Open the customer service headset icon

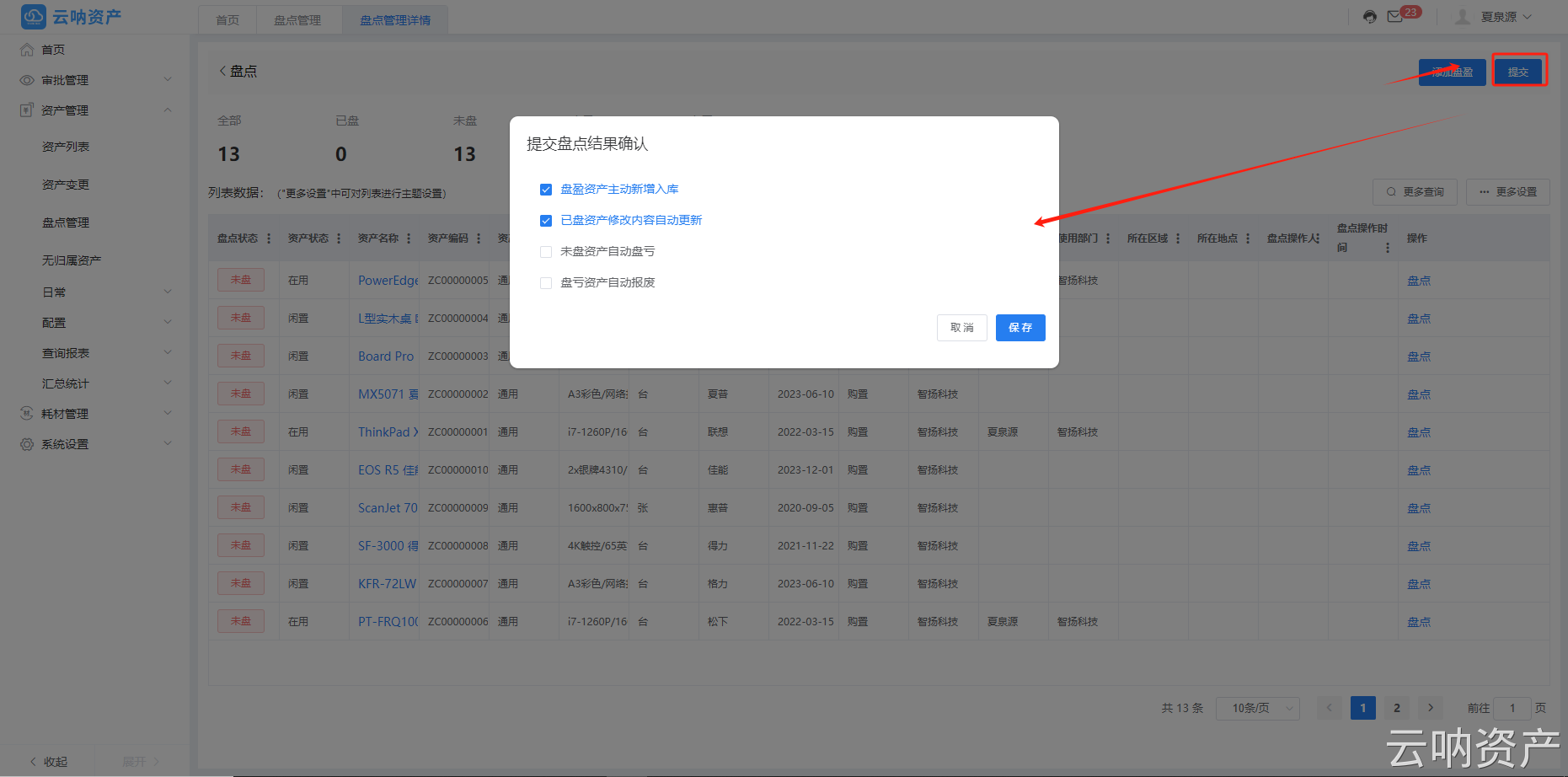click(1370, 17)
